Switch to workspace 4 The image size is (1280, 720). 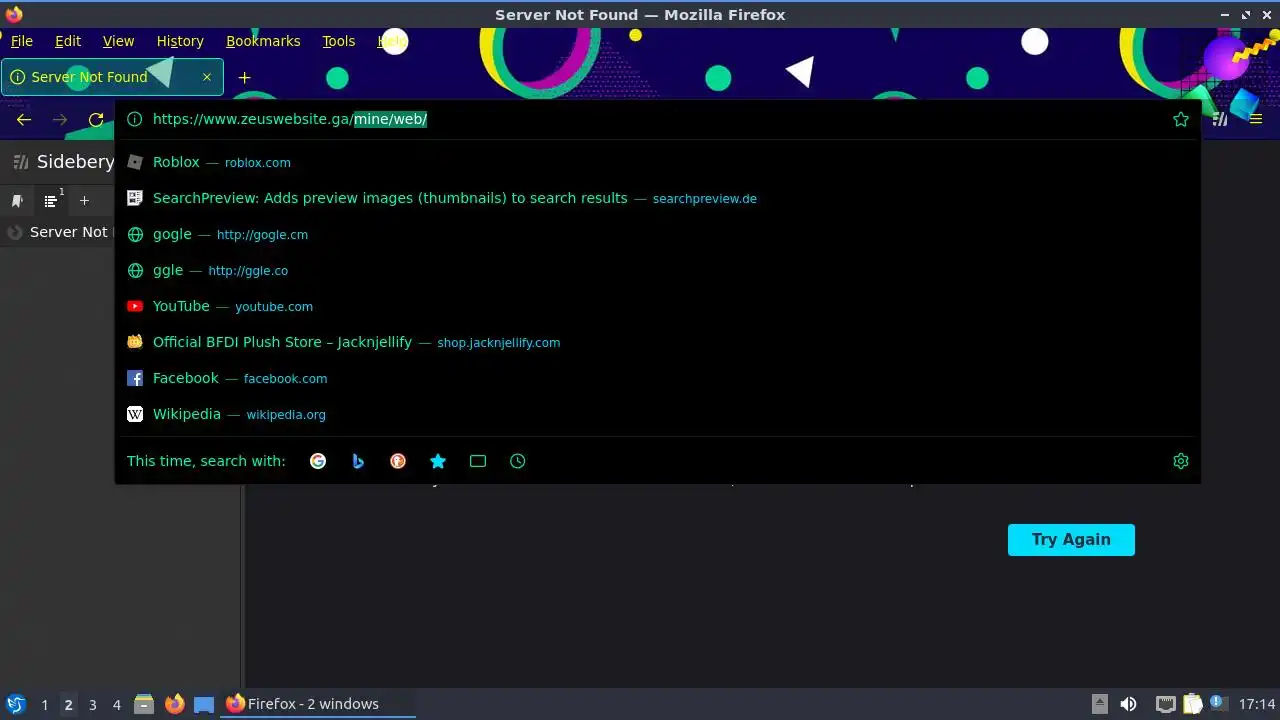click(x=116, y=705)
